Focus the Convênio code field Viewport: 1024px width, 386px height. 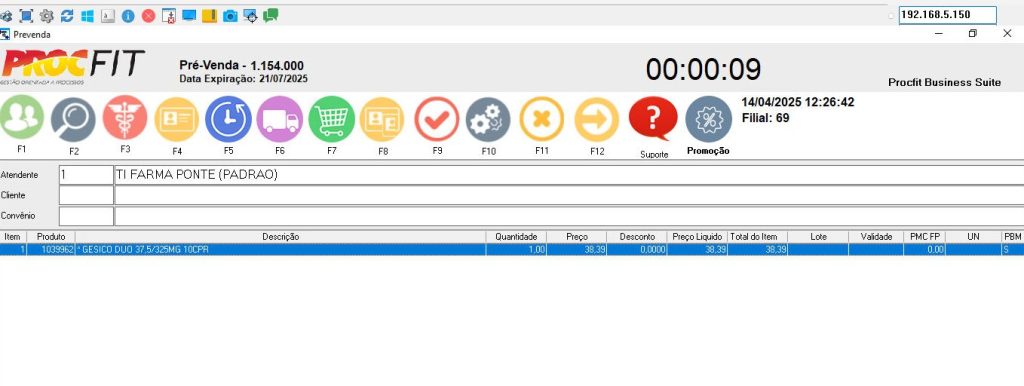coord(86,216)
